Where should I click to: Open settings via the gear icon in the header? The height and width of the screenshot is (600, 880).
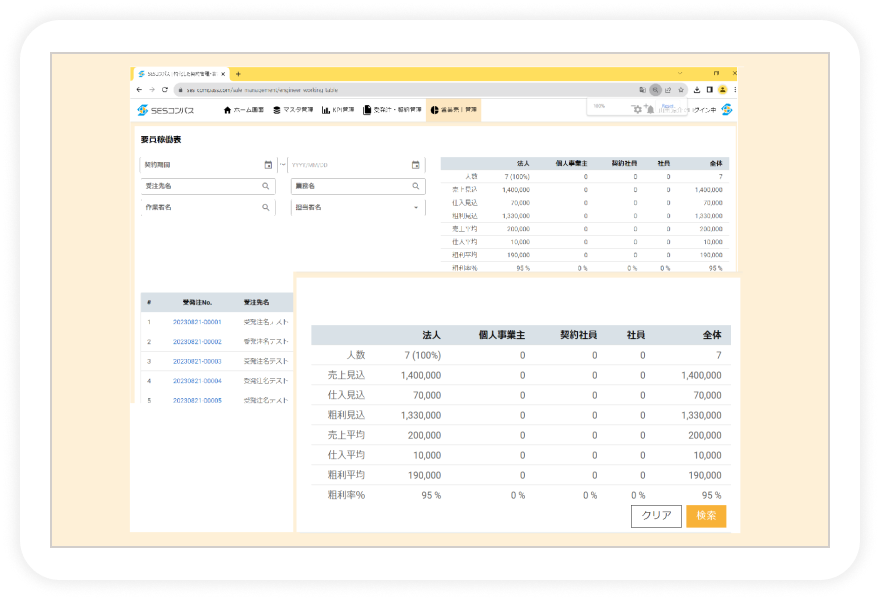point(637,109)
